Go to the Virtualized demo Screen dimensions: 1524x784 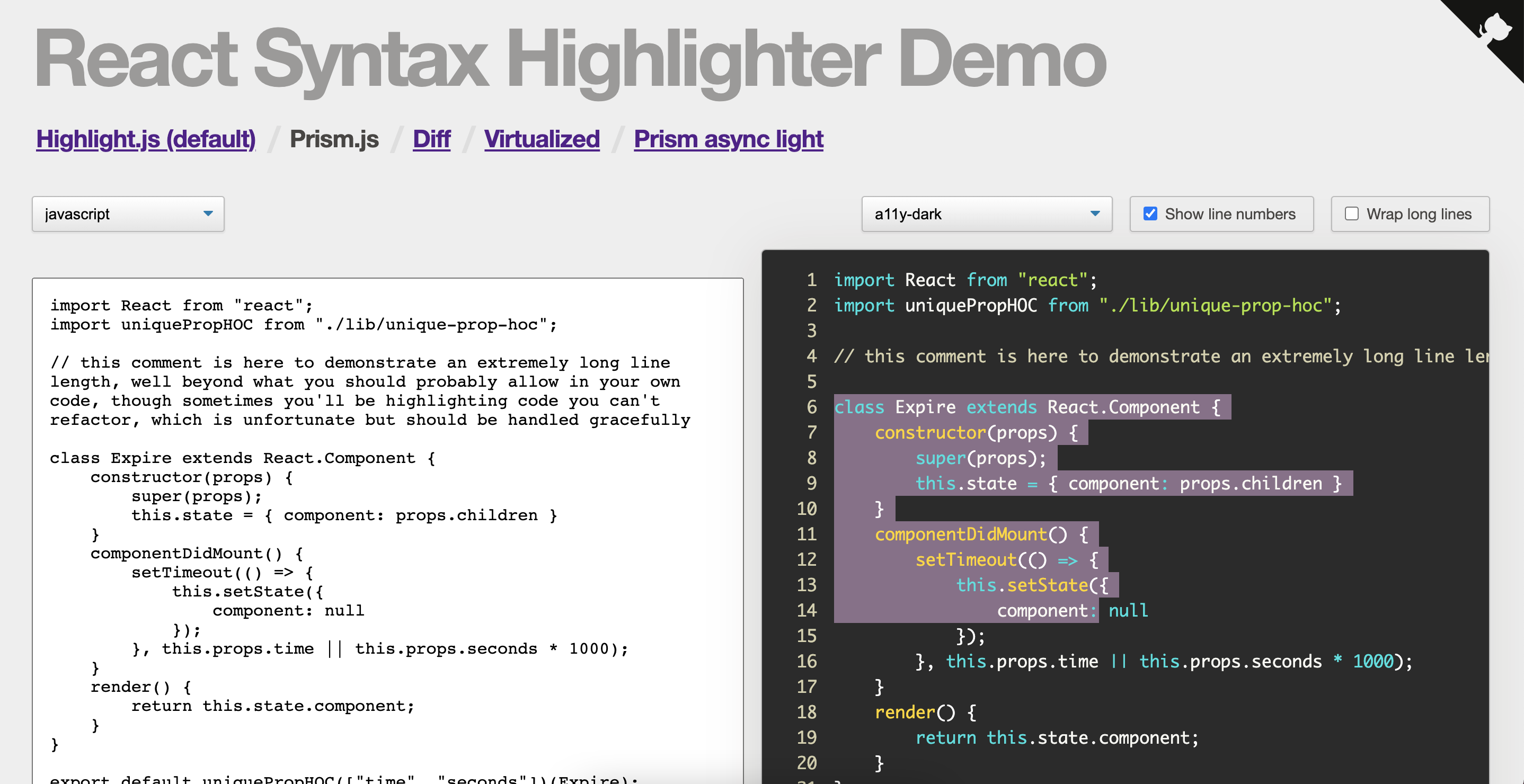tap(542, 139)
